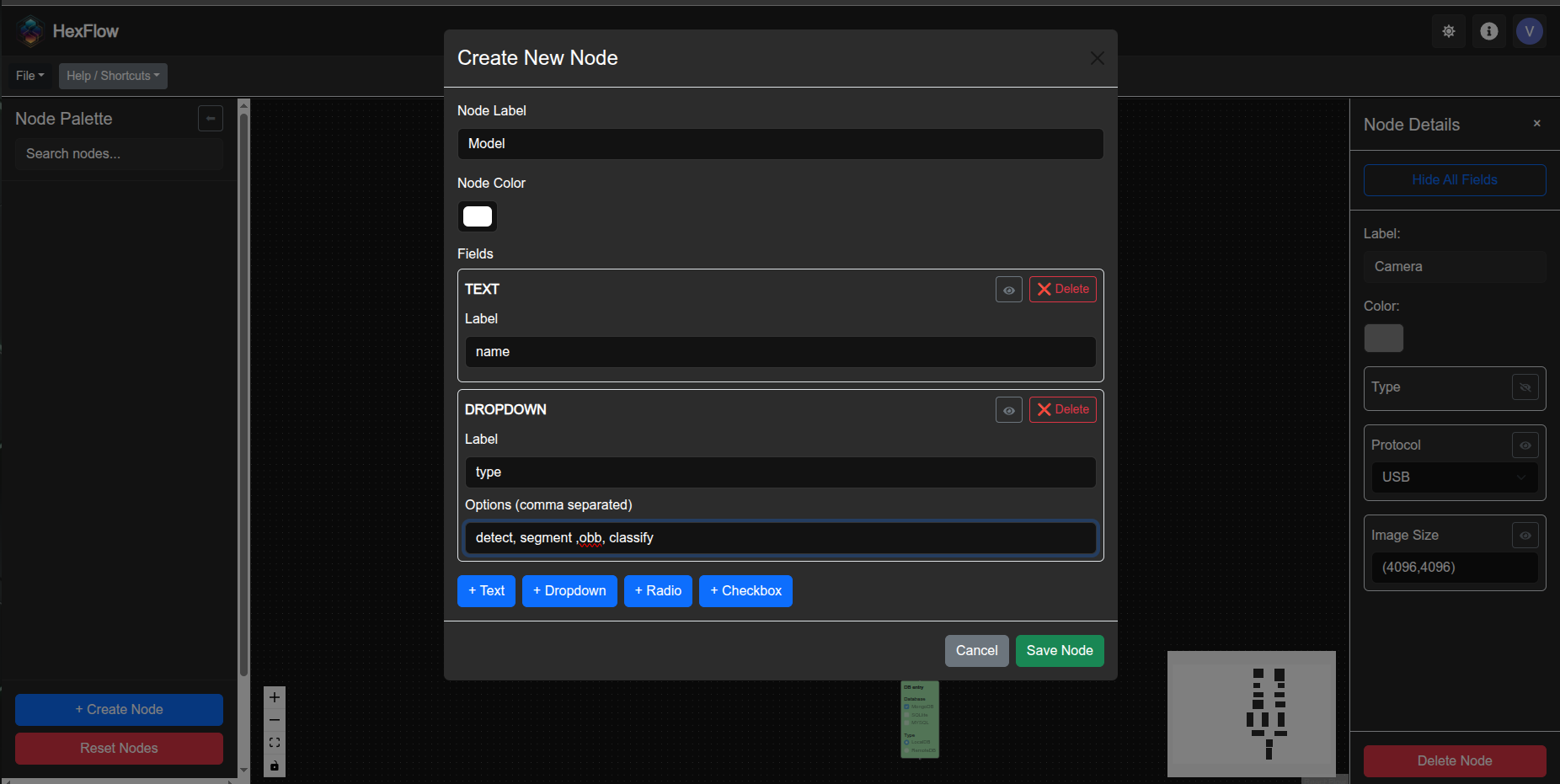Zoom in using the canvas plus icon
Screen dimensions: 1560x784
pyautogui.click(x=274, y=697)
